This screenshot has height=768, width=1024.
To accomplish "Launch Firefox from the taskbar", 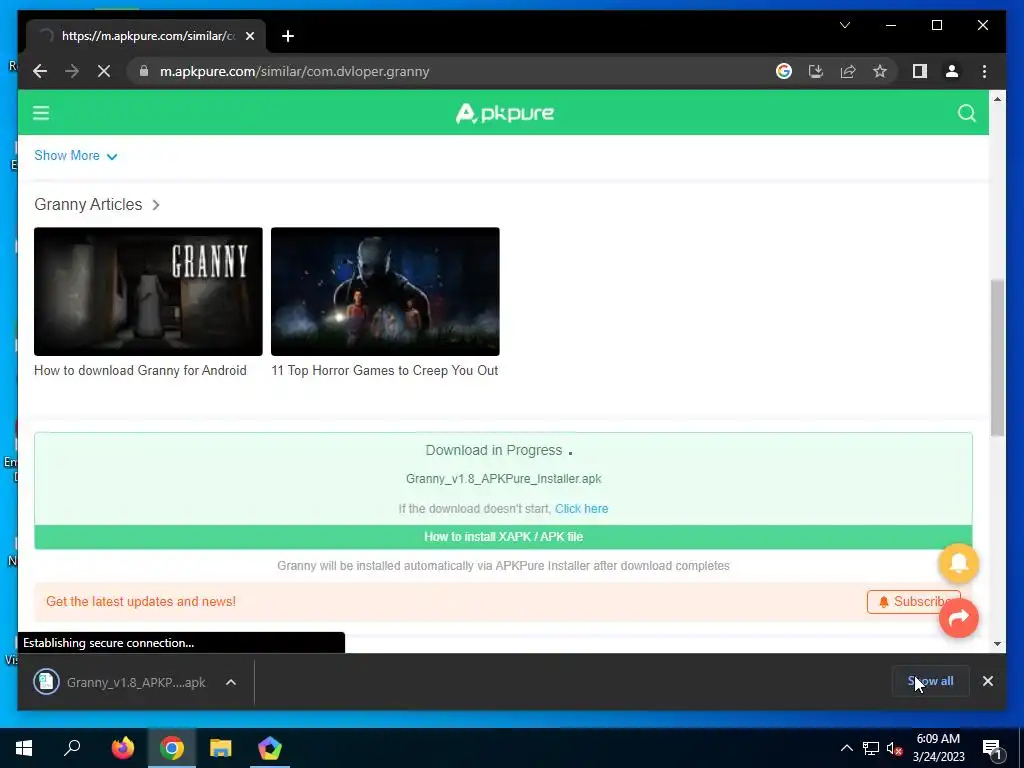I will click(x=122, y=748).
